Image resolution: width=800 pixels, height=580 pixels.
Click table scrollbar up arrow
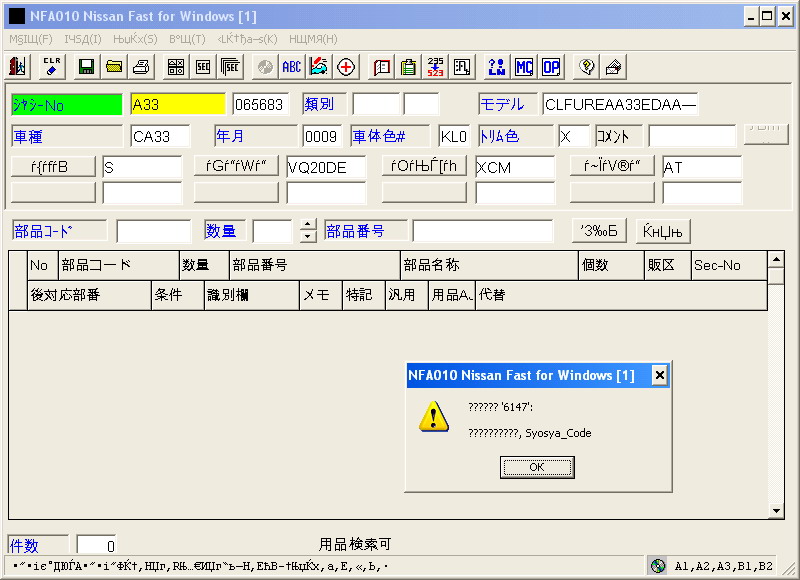click(x=776, y=260)
